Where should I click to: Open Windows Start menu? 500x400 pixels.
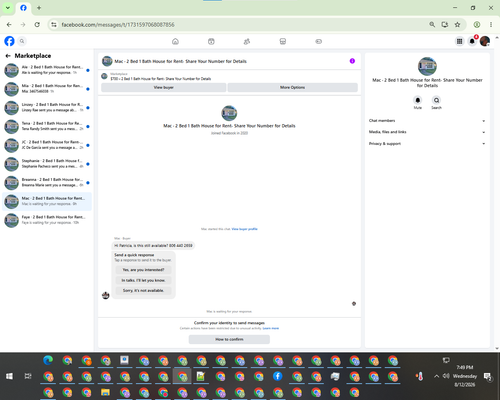tap(9, 376)
